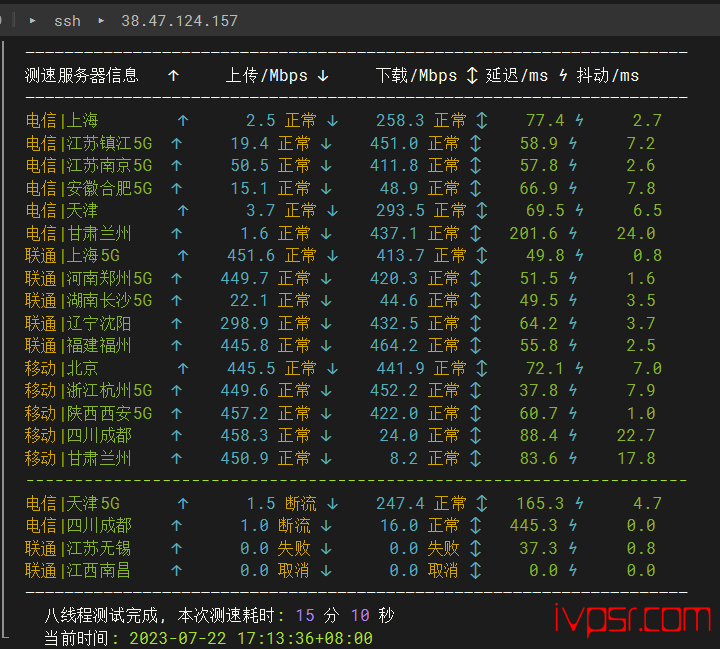This screenshot has height=649, width=720.
Task: Click latency value 445.3 for 电信|四川成都
Action: [534, 525]
